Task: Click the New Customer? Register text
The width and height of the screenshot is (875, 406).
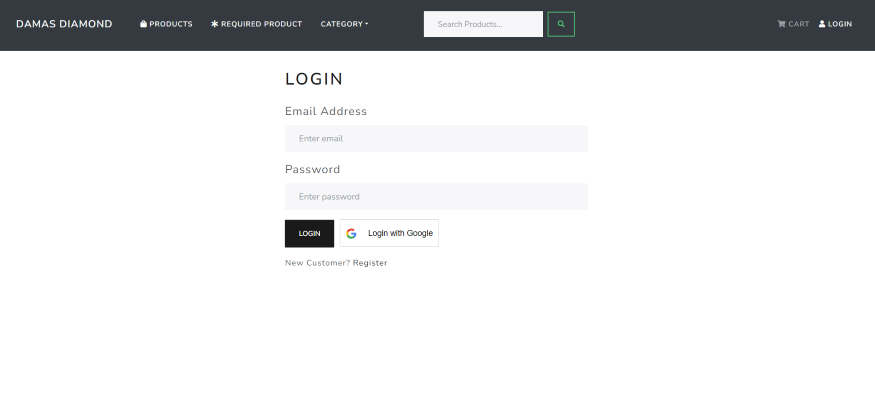Action: [x=336, y=263]
